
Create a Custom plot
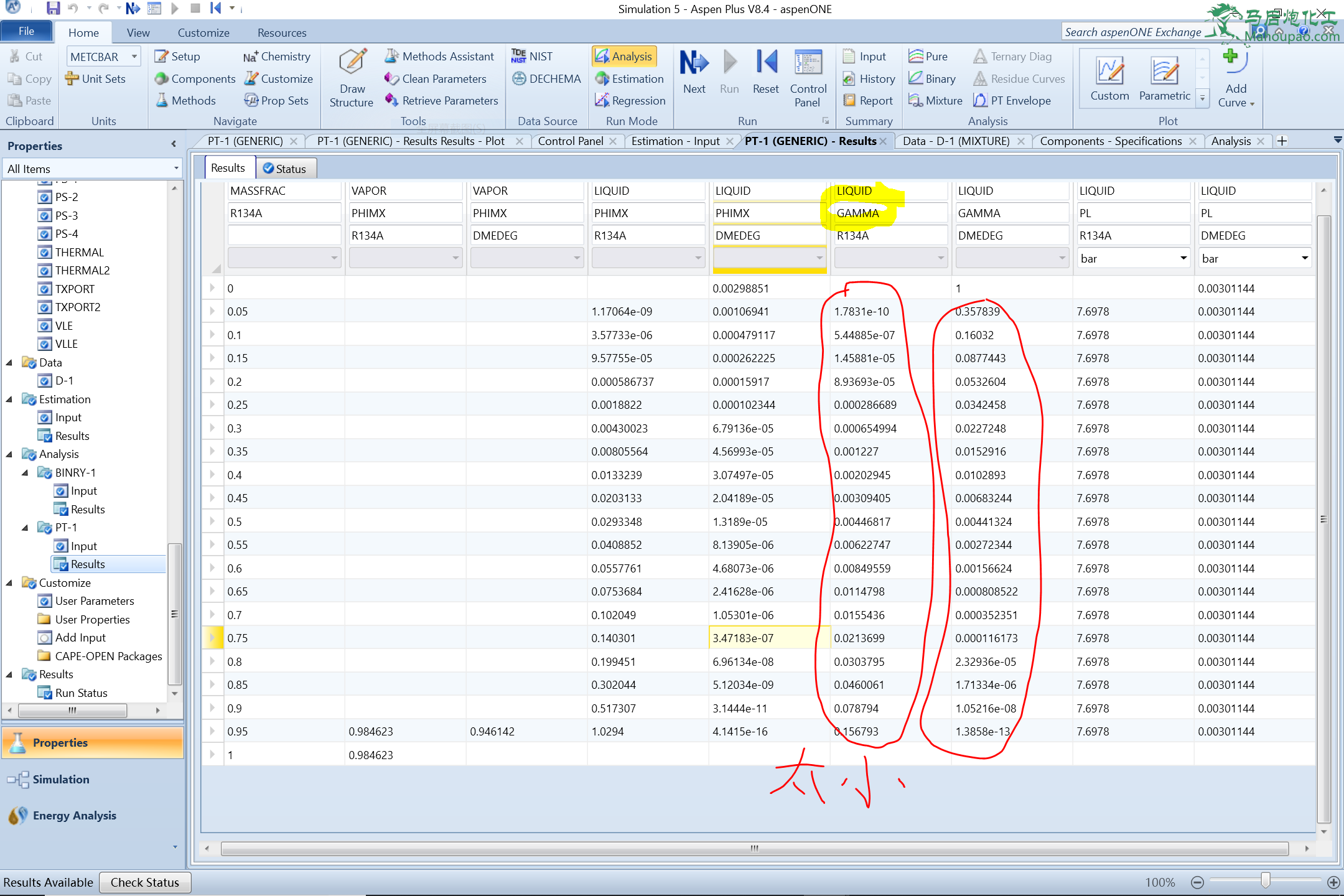pos(1109,78)
